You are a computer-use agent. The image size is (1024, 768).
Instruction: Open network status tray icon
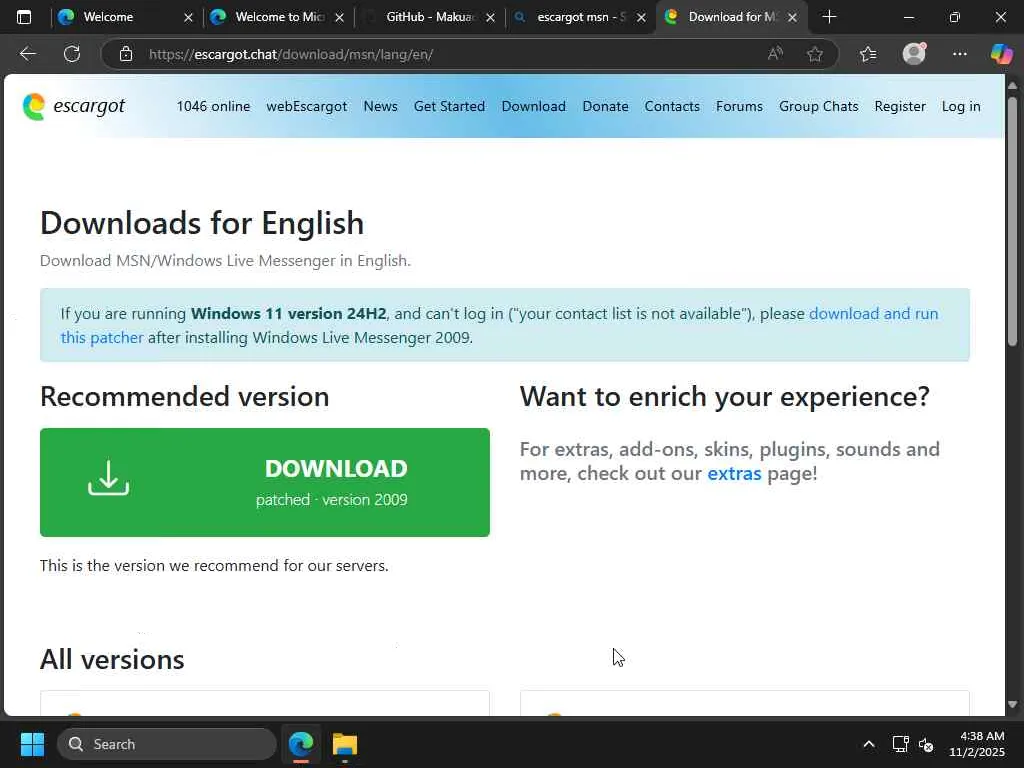coord(900,744)
